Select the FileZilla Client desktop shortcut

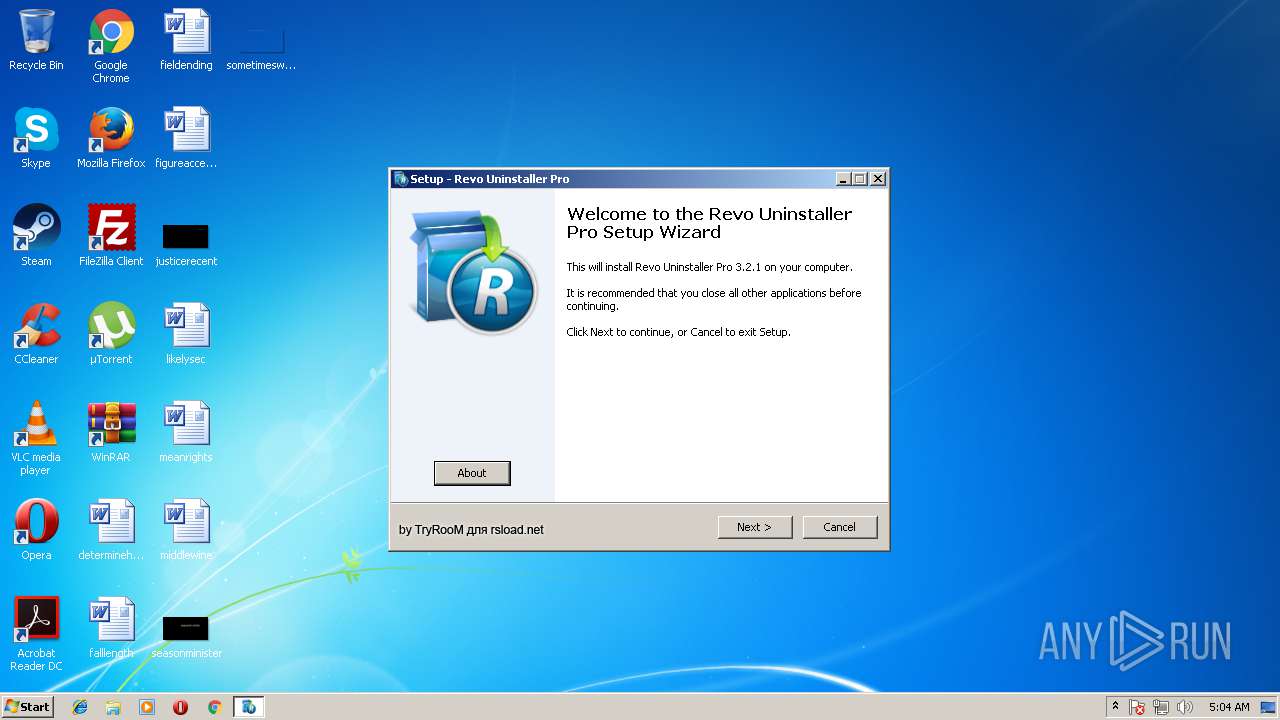coord(111,236)
